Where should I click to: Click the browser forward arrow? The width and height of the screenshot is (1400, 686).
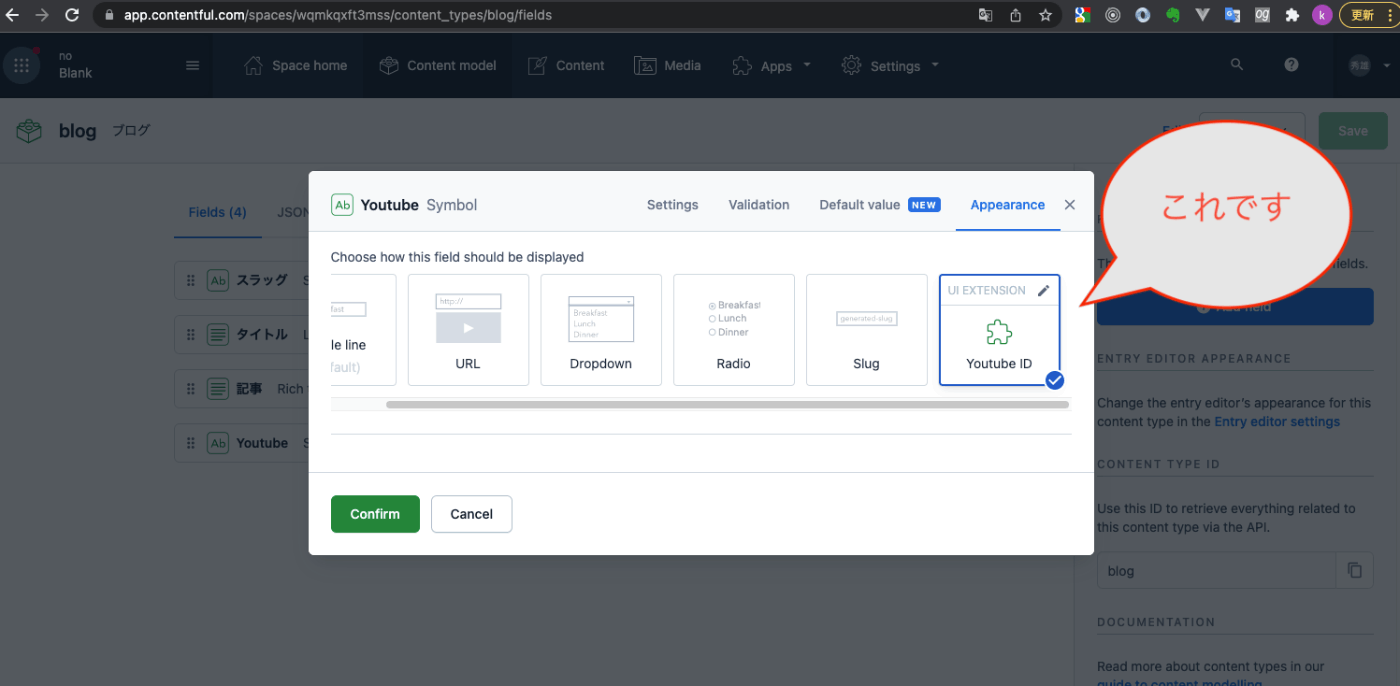click(x=42, y=15)
